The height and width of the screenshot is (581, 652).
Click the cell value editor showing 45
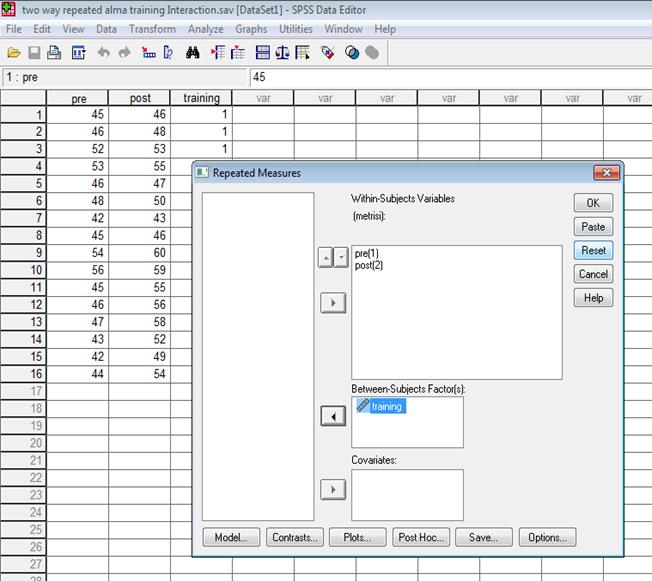pos(451,77)
